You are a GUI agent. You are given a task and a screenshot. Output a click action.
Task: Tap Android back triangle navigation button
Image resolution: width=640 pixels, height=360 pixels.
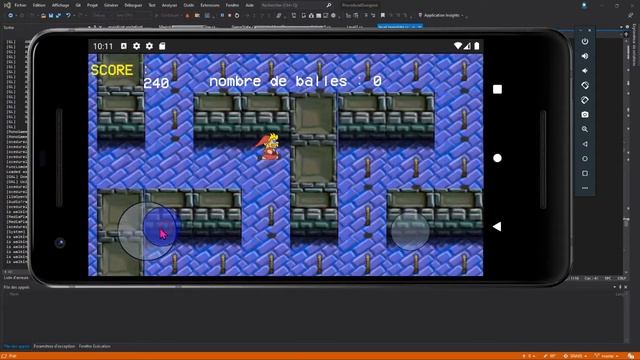(x=497, y=227)
